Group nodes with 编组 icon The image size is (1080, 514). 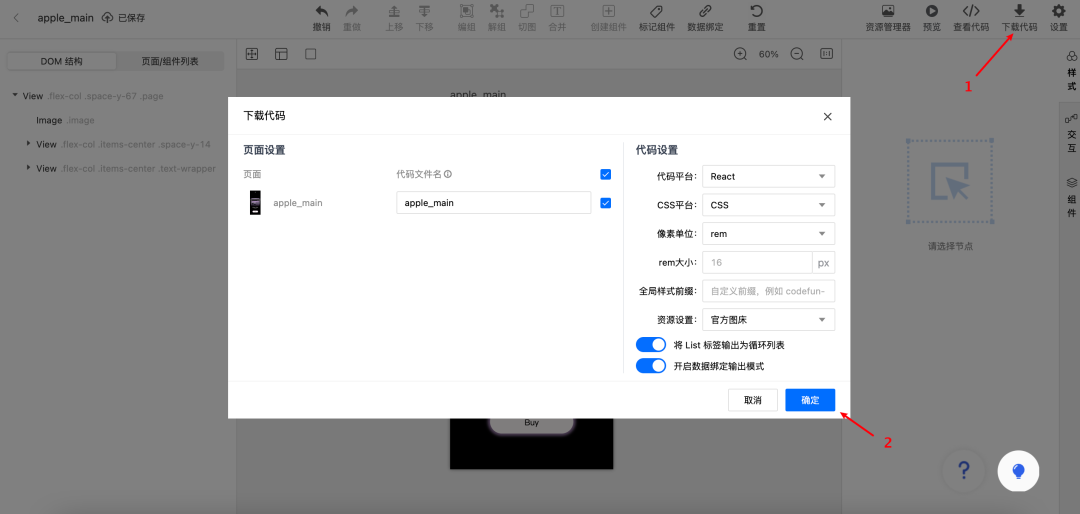[x=466, y=11]
